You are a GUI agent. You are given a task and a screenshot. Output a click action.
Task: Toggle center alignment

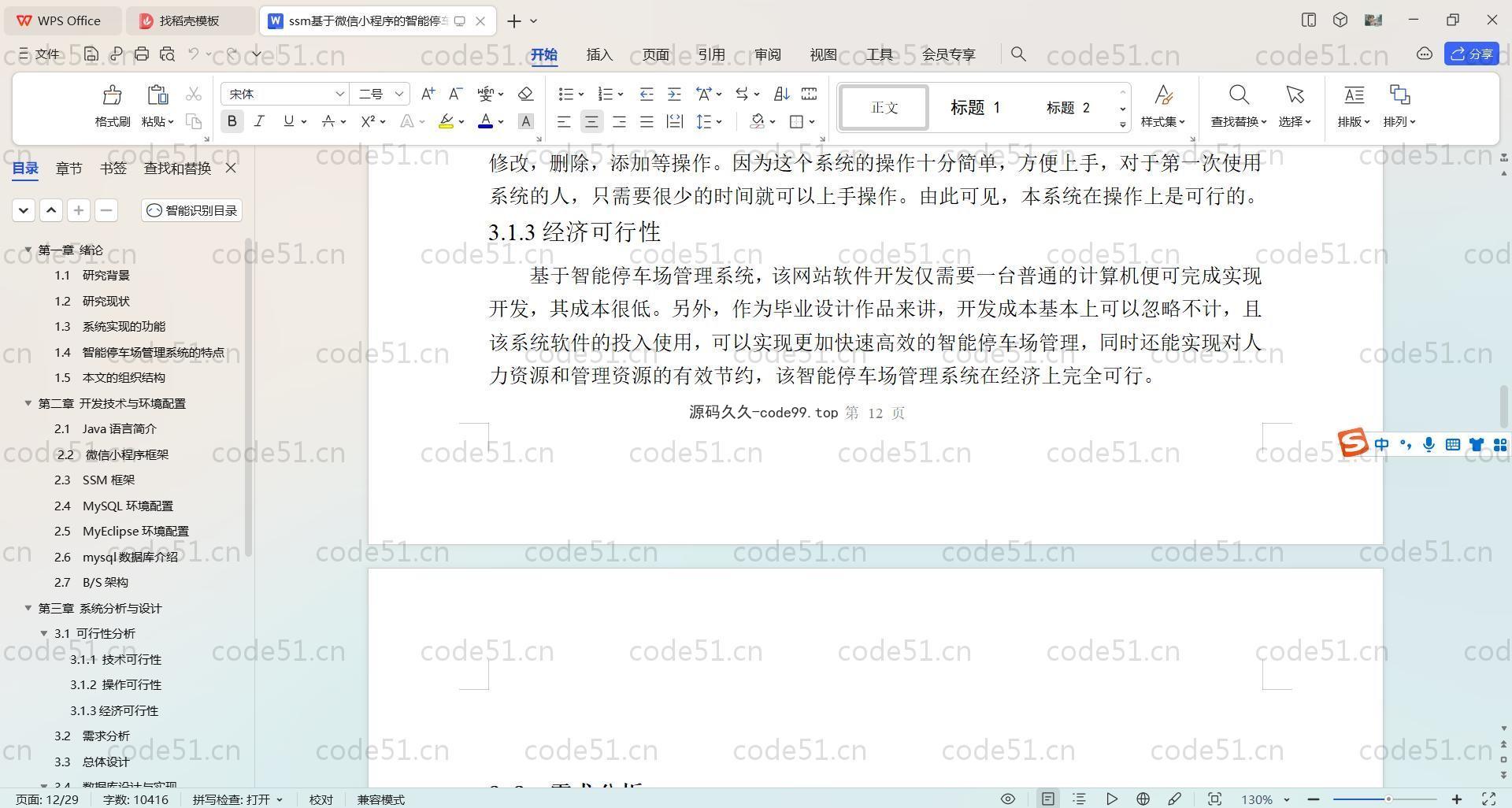pyautogui.click(x=591, y=121)
